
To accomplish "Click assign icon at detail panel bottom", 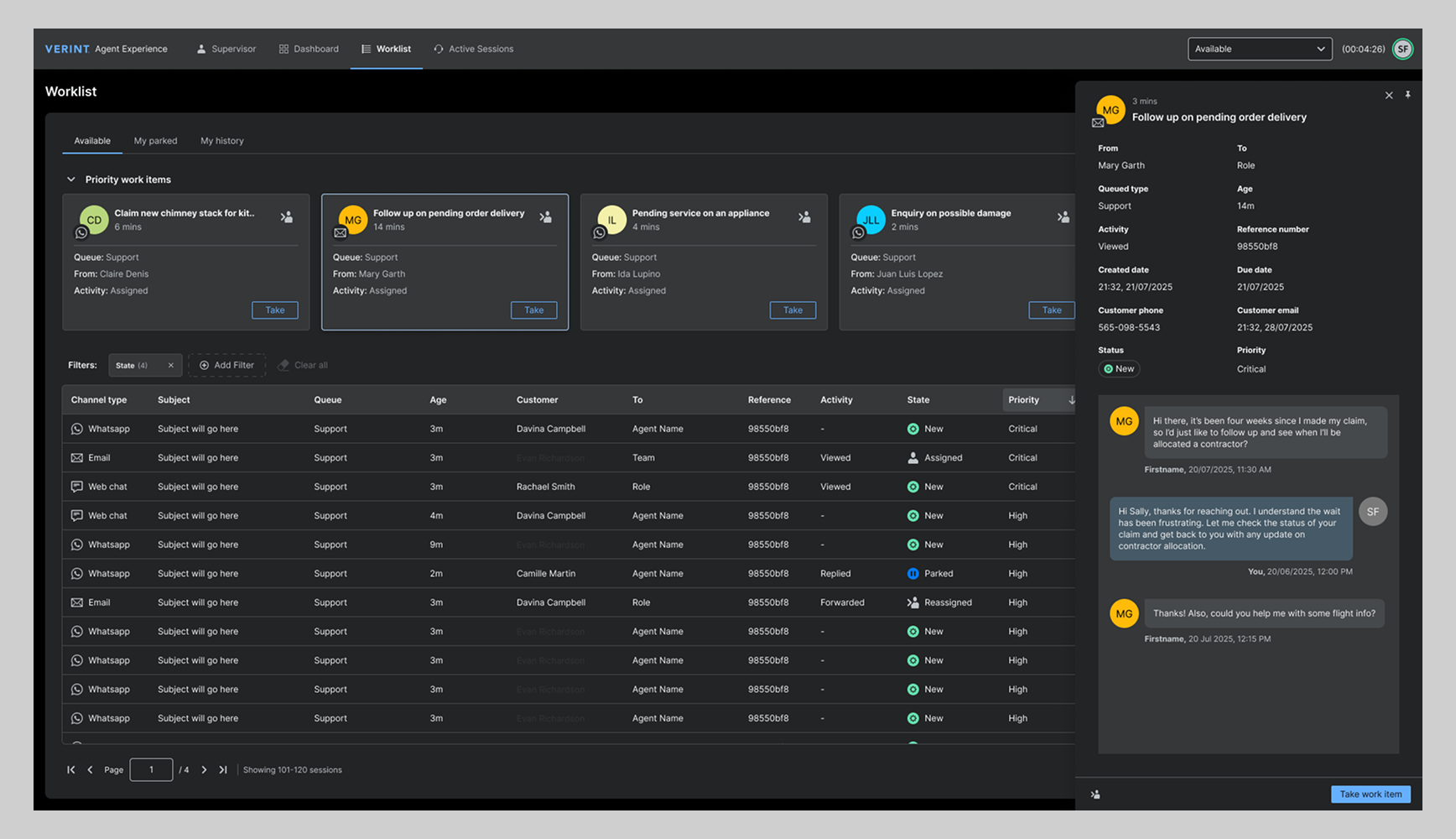I will [1095, 795].
